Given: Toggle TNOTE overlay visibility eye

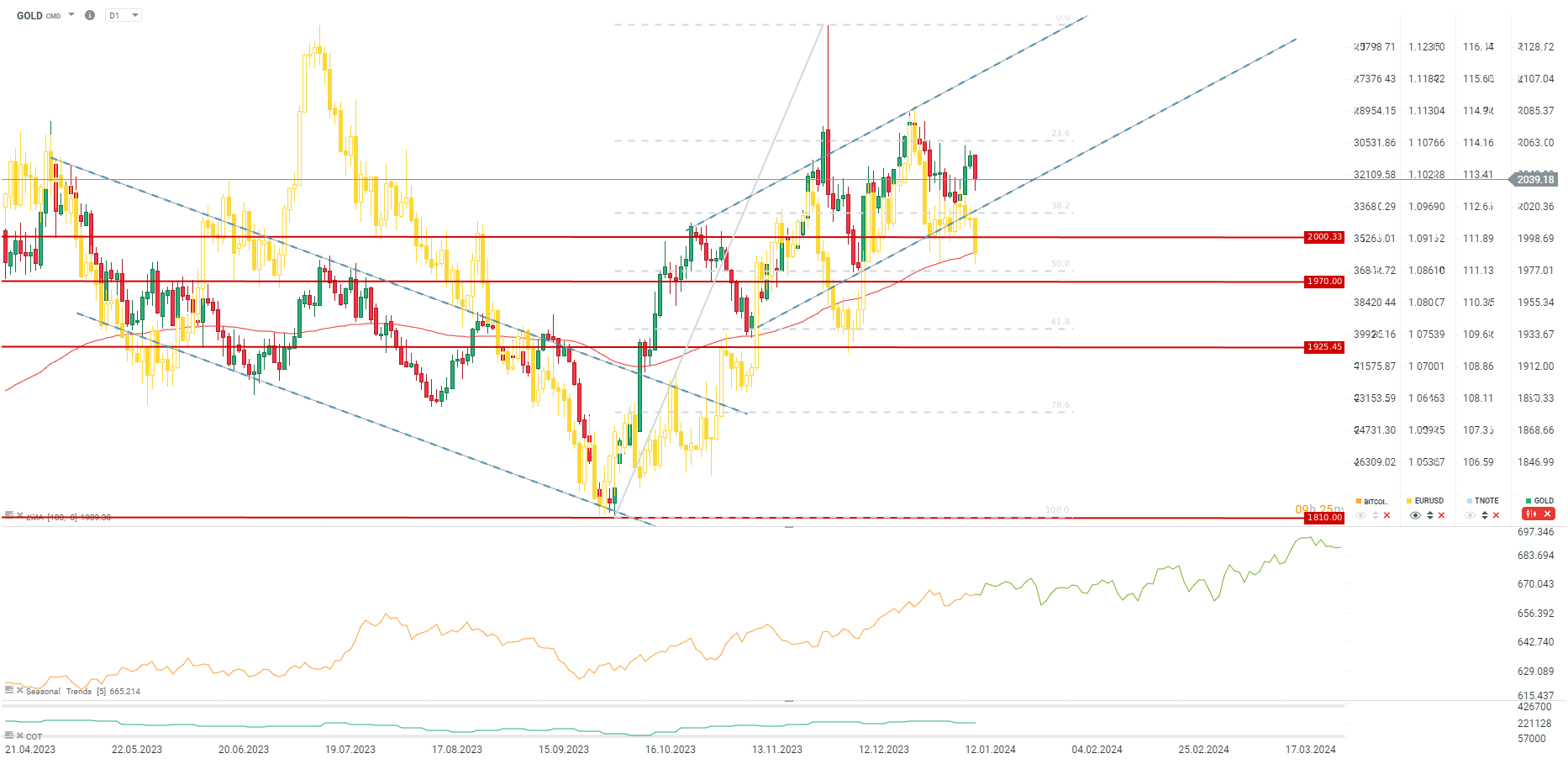Looking at the screenshot, I should pos(1470,515).
